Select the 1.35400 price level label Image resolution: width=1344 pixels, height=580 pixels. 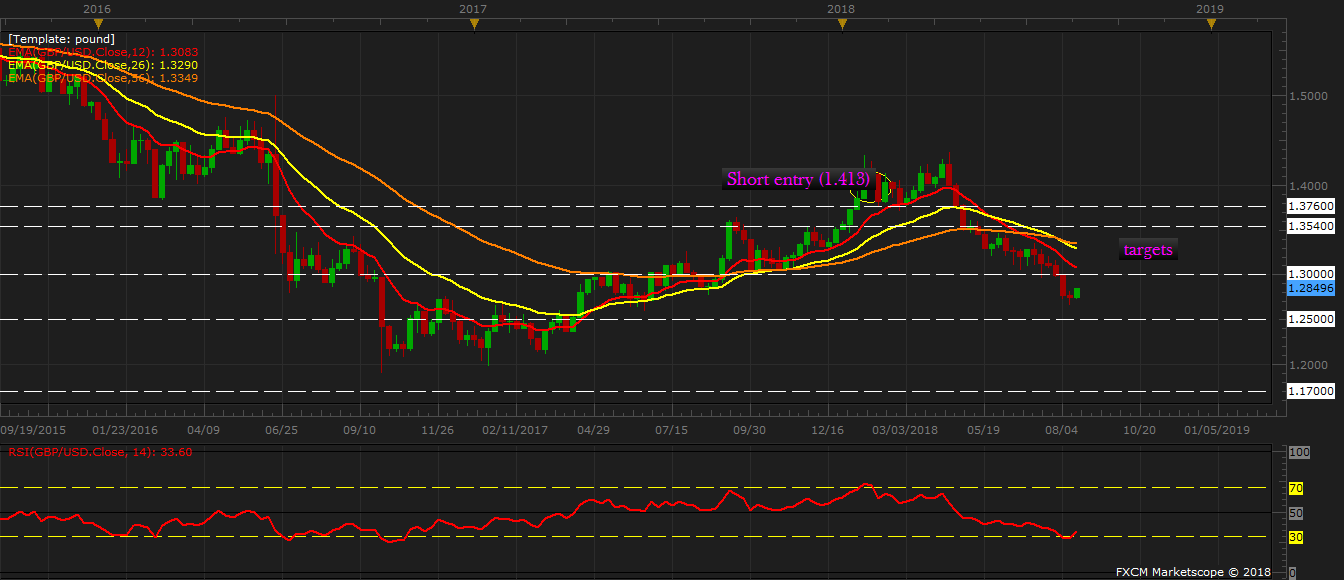pyautogui.click(x=1308, y=227)
